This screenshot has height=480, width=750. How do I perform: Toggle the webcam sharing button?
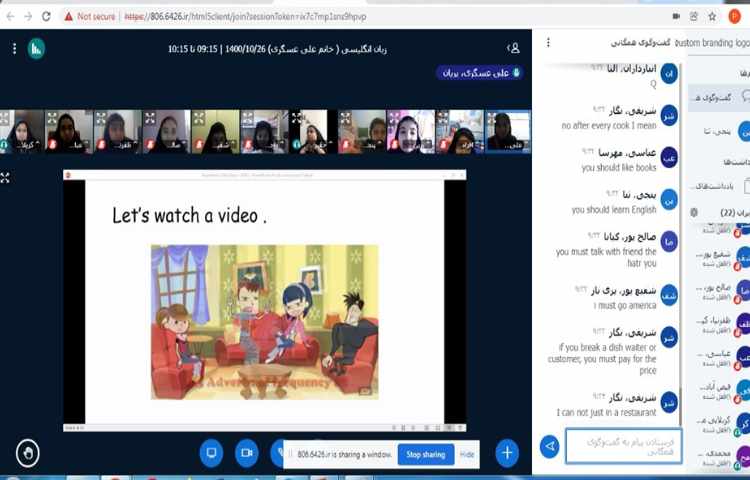tap(247, 452)
